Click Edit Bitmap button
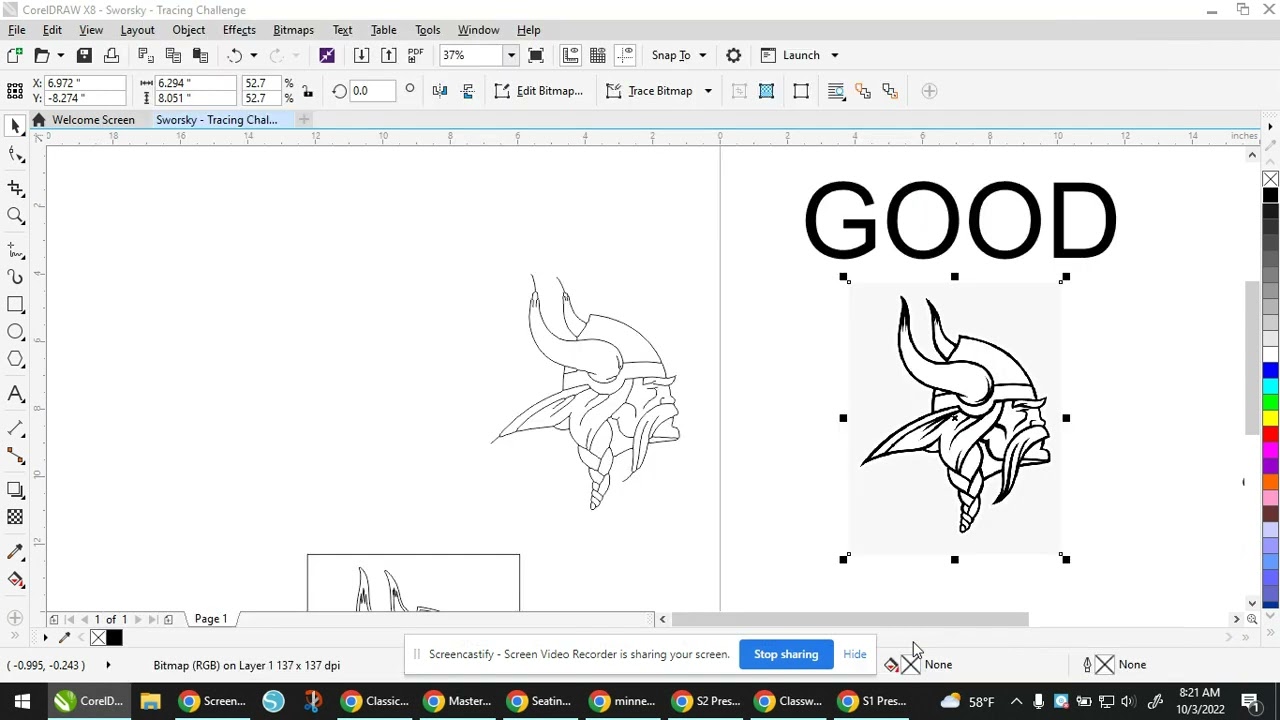 [539, 91]
